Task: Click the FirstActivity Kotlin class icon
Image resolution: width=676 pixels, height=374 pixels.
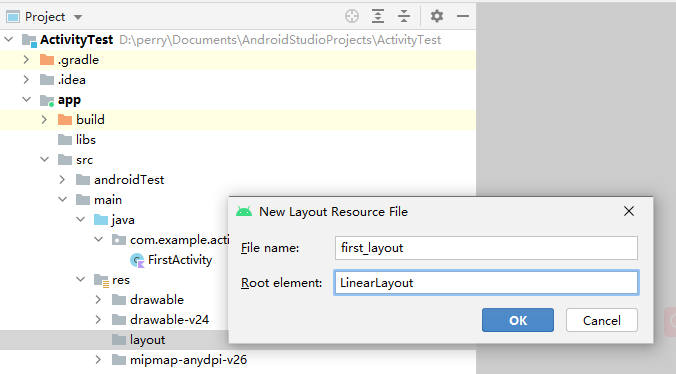Action: pos(137,260)
